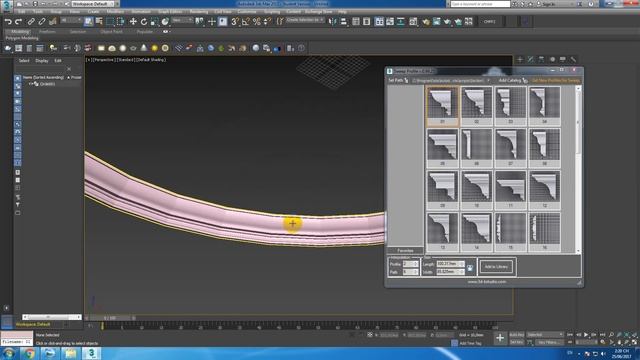The image size is (640, 360).
Task: Click the Get New Profiles for Sweep link
Action: tap(556, 80)
